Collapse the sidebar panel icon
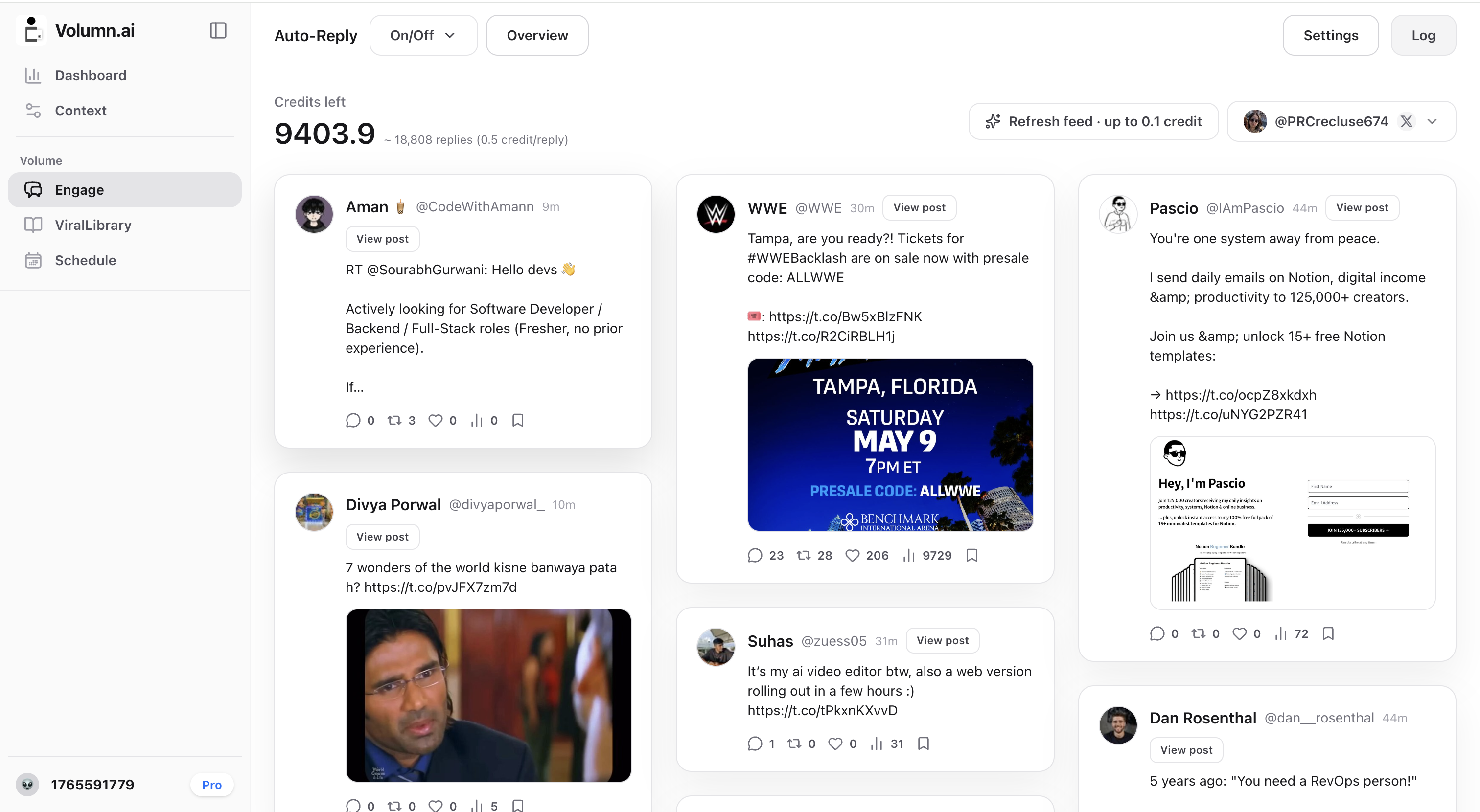Screen dimensions: 1480x812 pyautogui.click(x=218, y=30)
